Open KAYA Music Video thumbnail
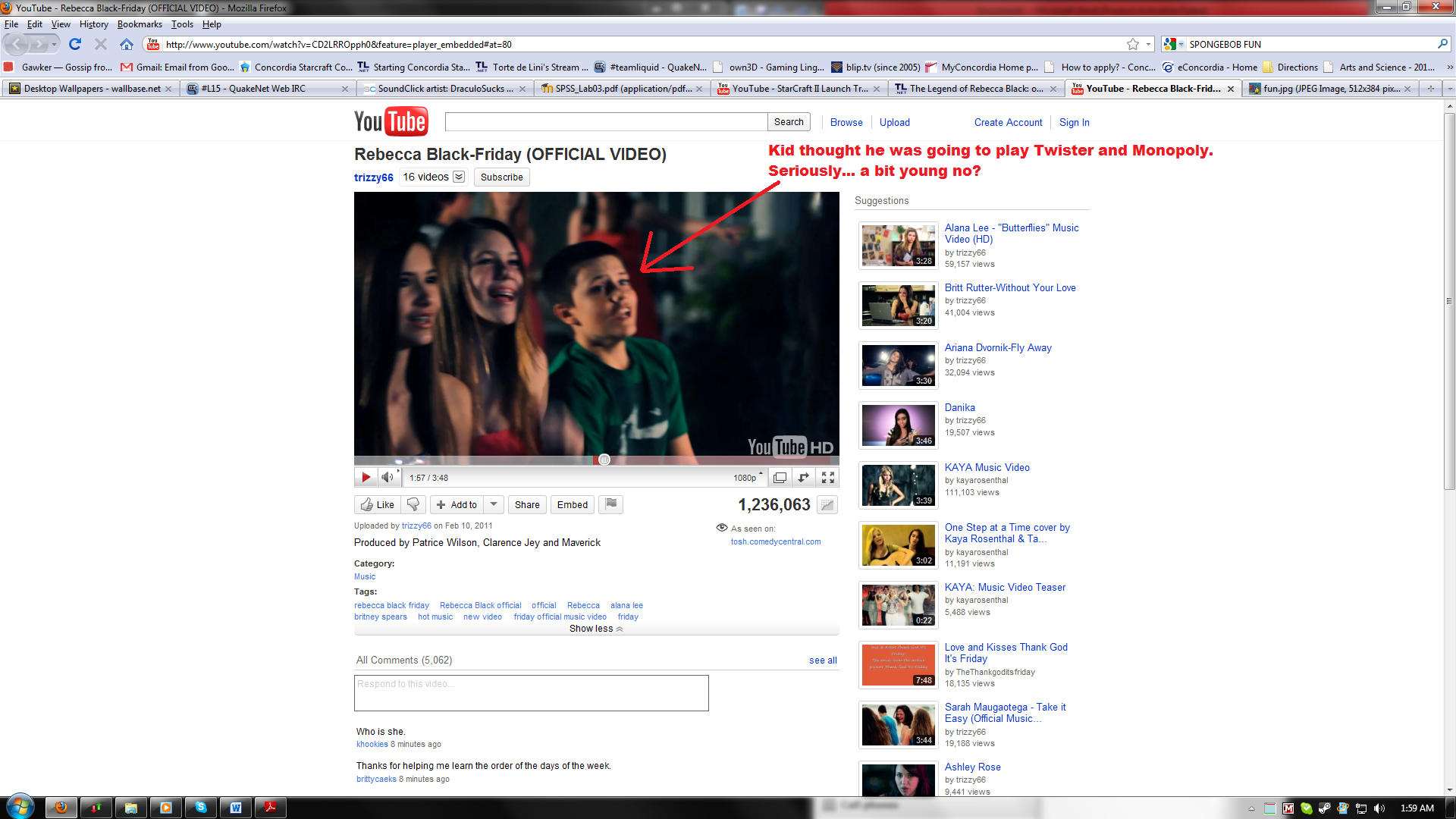 pyautogui.click(x=898, y=485)
